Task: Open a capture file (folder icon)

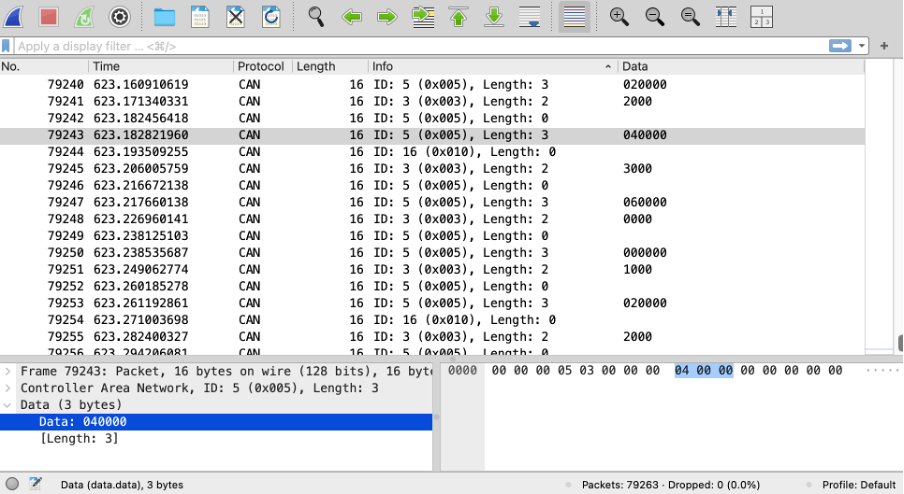Action: [164, 17]
